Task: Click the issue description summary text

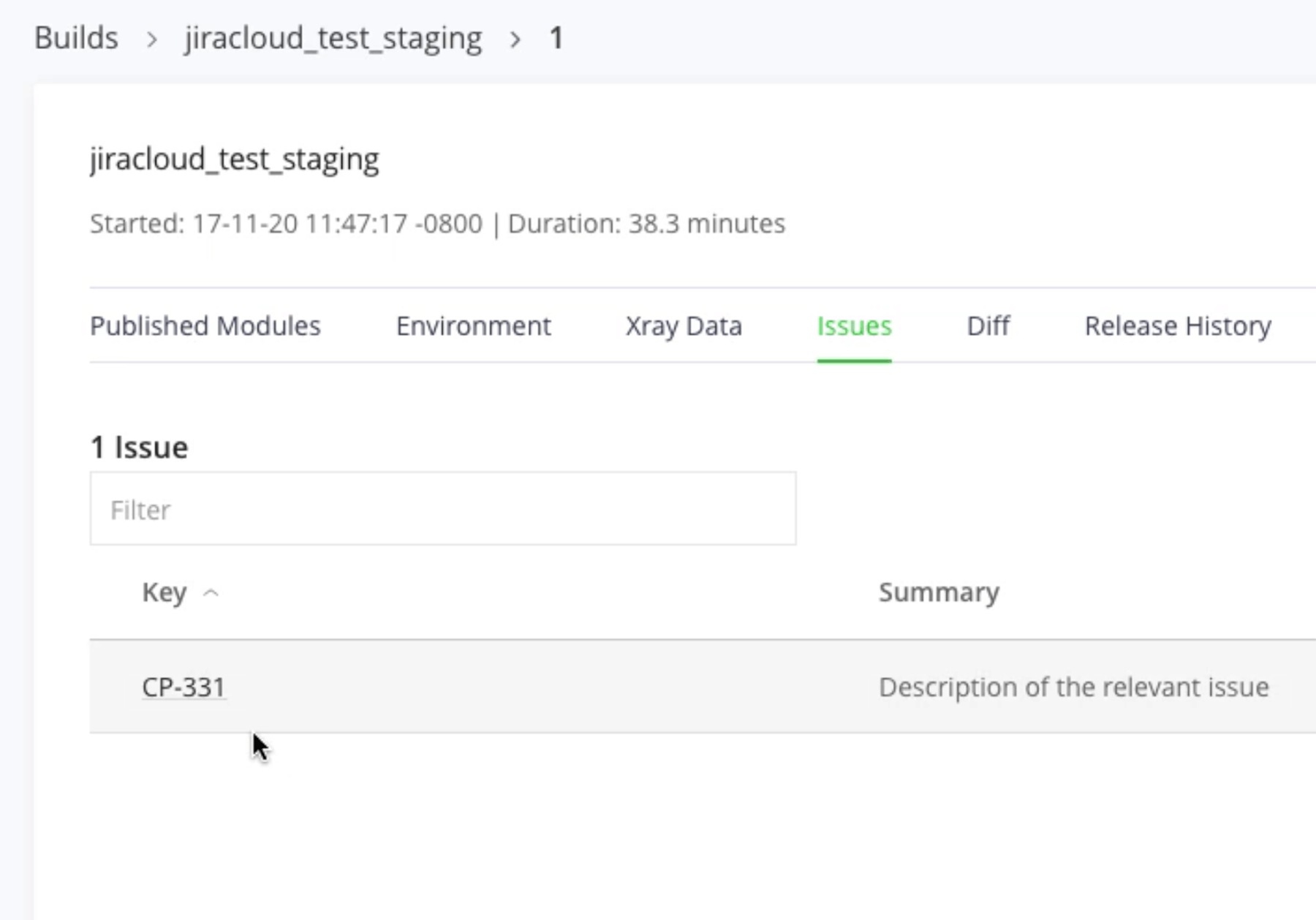Action: click(x=1073, y=686)
